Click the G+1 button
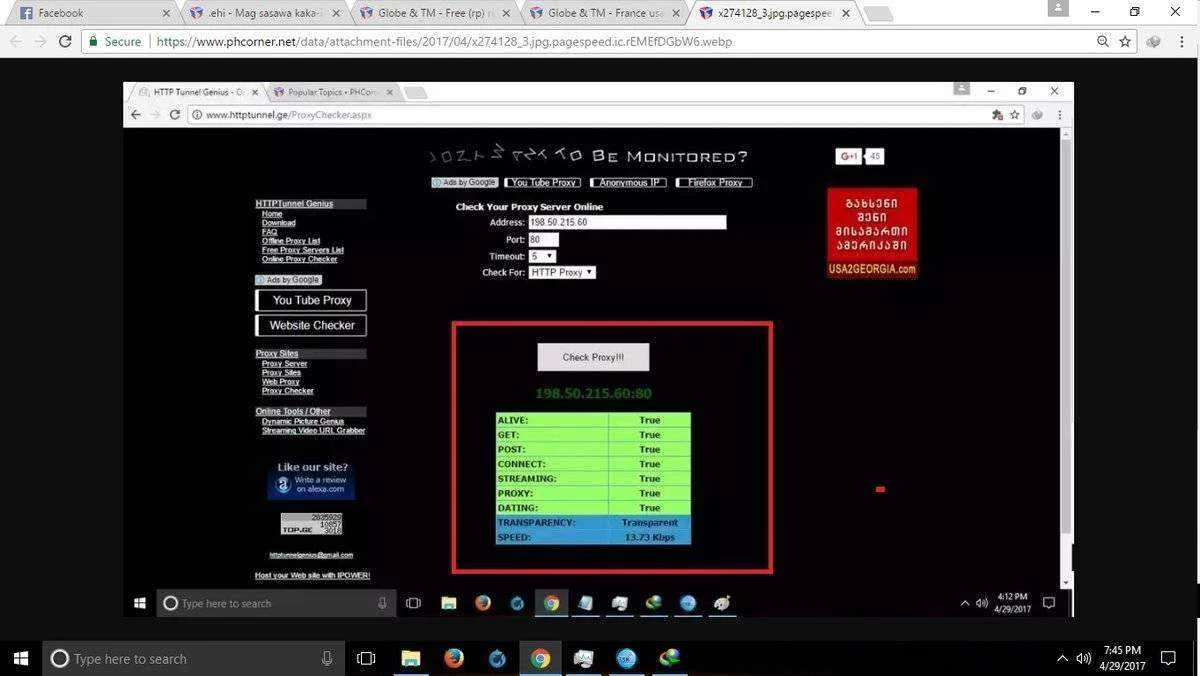The width and height of the screenshot is (1200, 676). tap(849, 156)
